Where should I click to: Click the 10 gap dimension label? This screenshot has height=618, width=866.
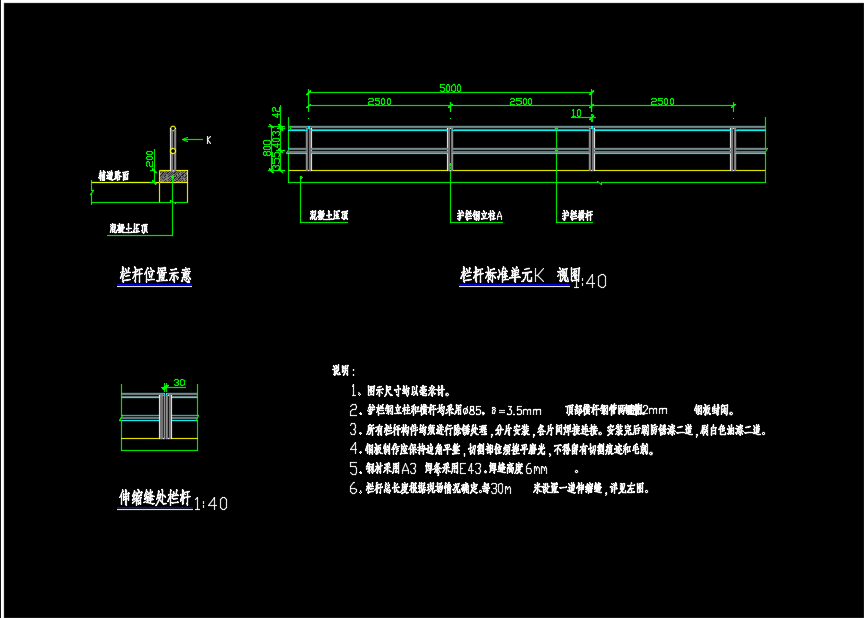pos(576,113)
